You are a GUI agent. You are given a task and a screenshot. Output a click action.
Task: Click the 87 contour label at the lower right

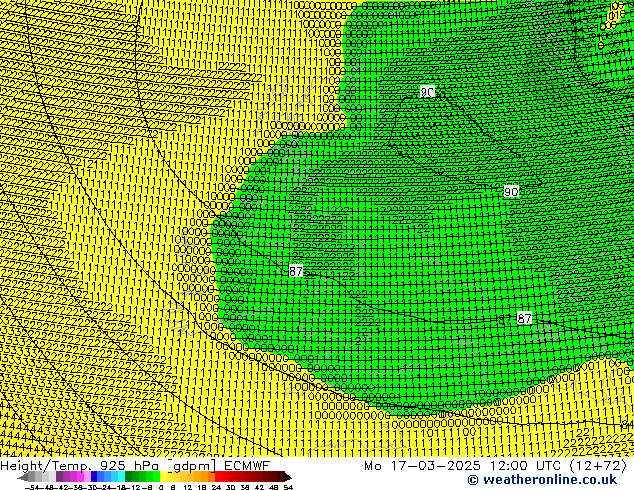click(x=524, y=318)
